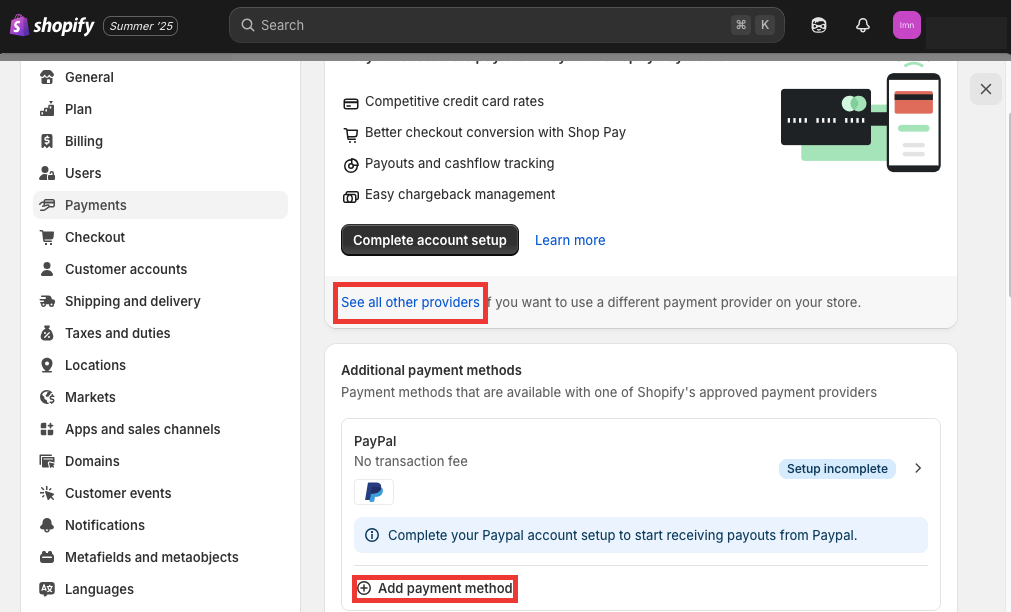This screenshot has width=1011, height=612.
Task: Click the Languages icon
Action: [47, 589]
